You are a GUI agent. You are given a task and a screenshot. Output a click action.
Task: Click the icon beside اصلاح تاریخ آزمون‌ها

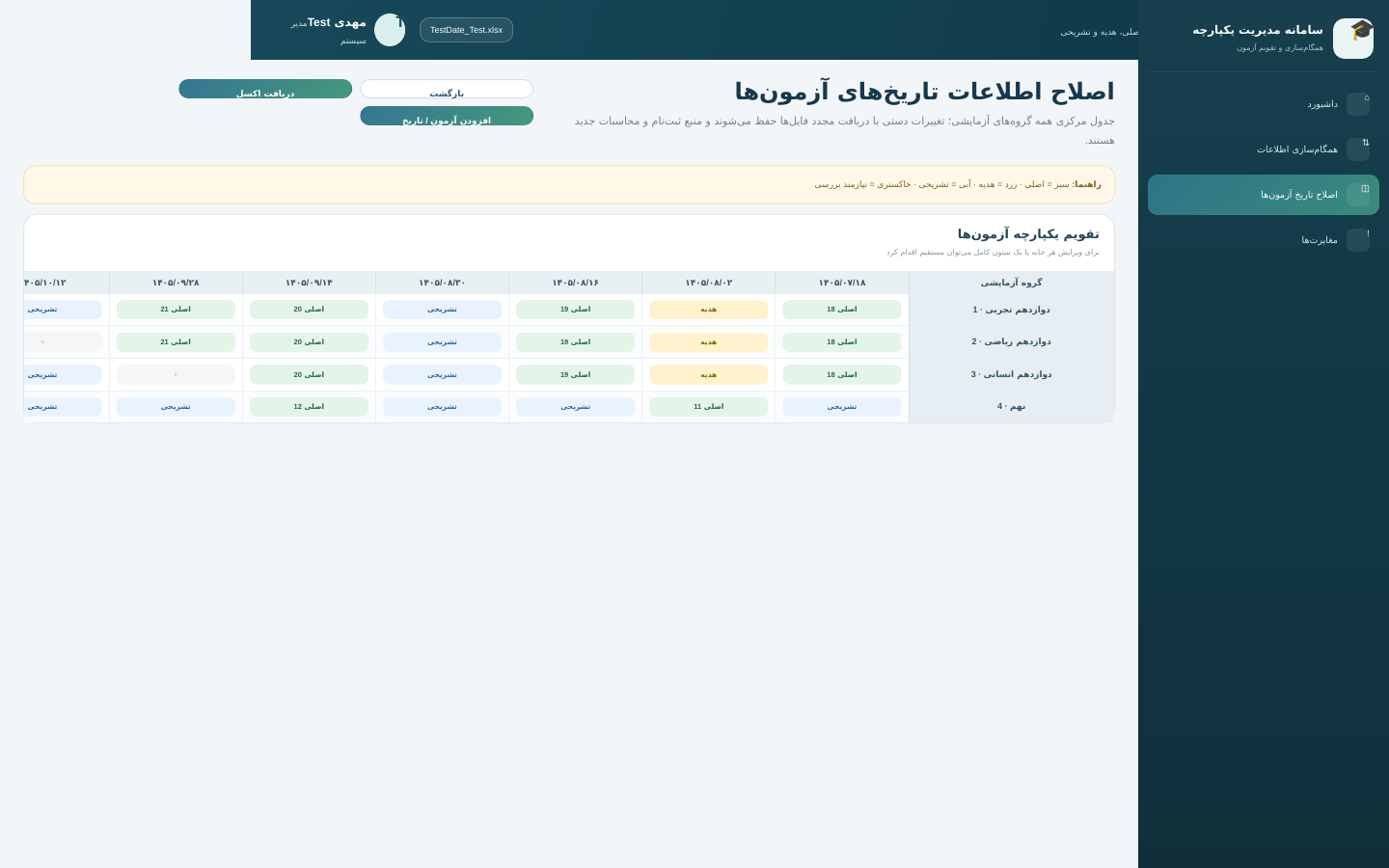click(1358, 195)
